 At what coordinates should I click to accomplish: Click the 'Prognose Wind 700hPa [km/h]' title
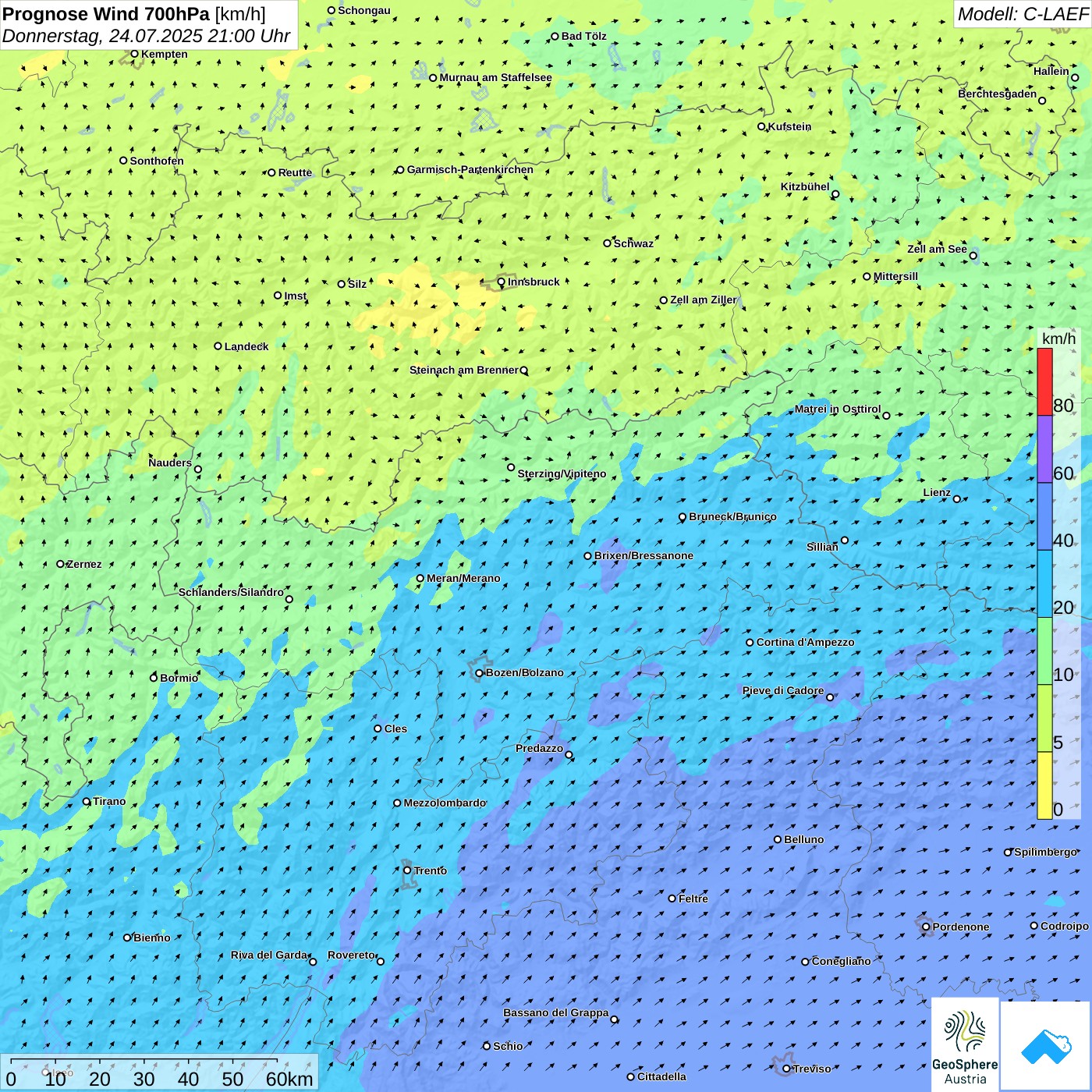(134, 13)
